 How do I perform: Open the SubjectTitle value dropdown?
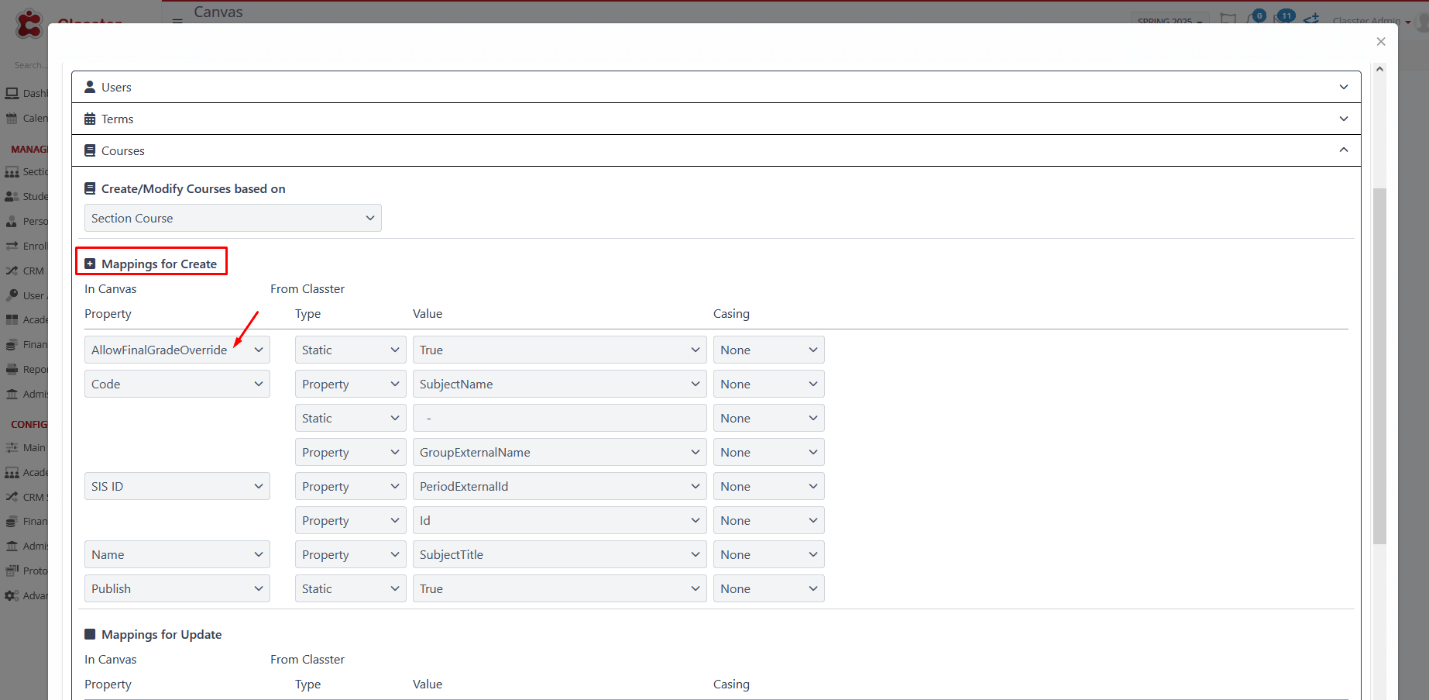560,555
